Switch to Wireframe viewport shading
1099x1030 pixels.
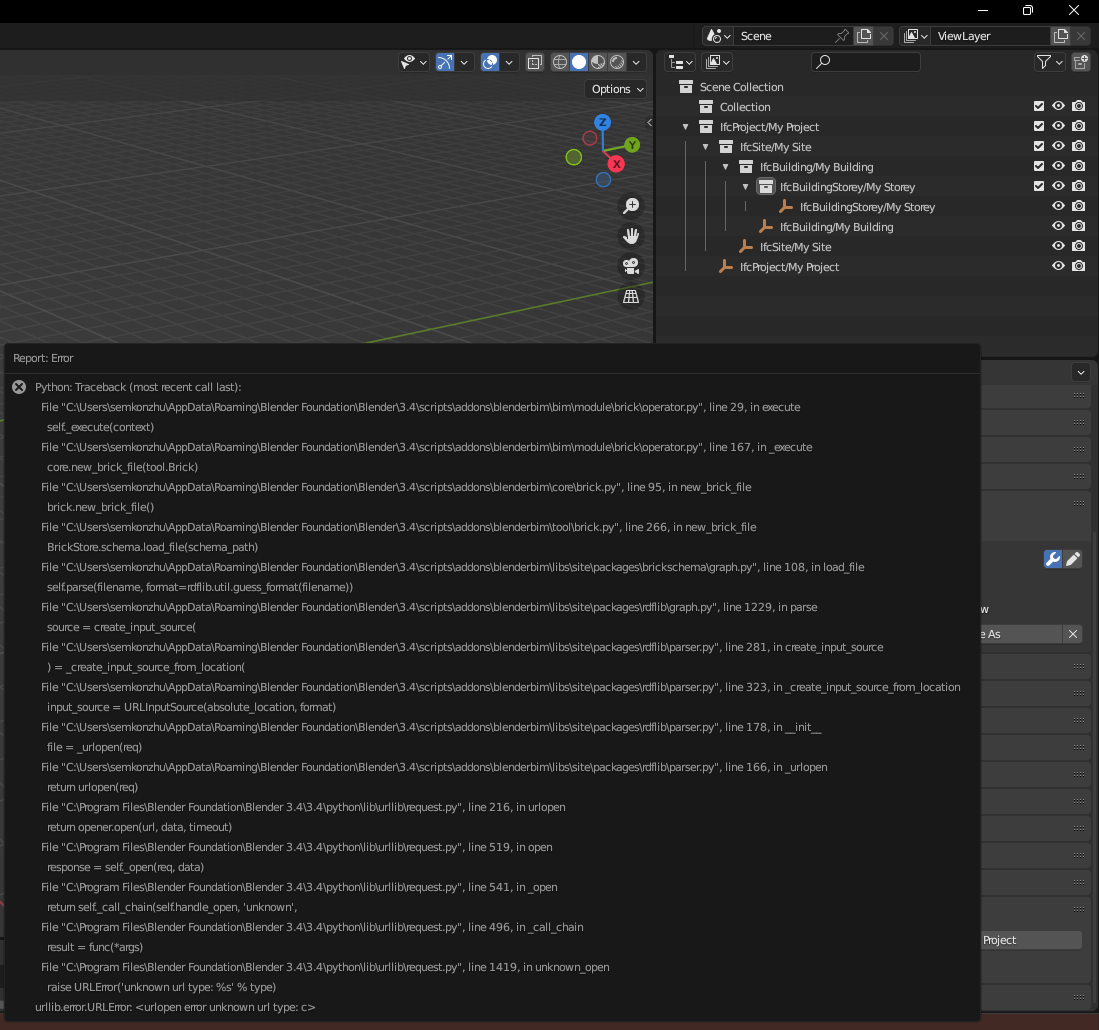click(559, 62)
